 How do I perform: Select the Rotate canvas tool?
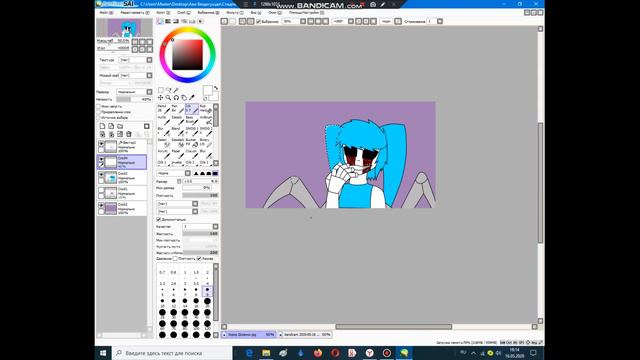176,98
